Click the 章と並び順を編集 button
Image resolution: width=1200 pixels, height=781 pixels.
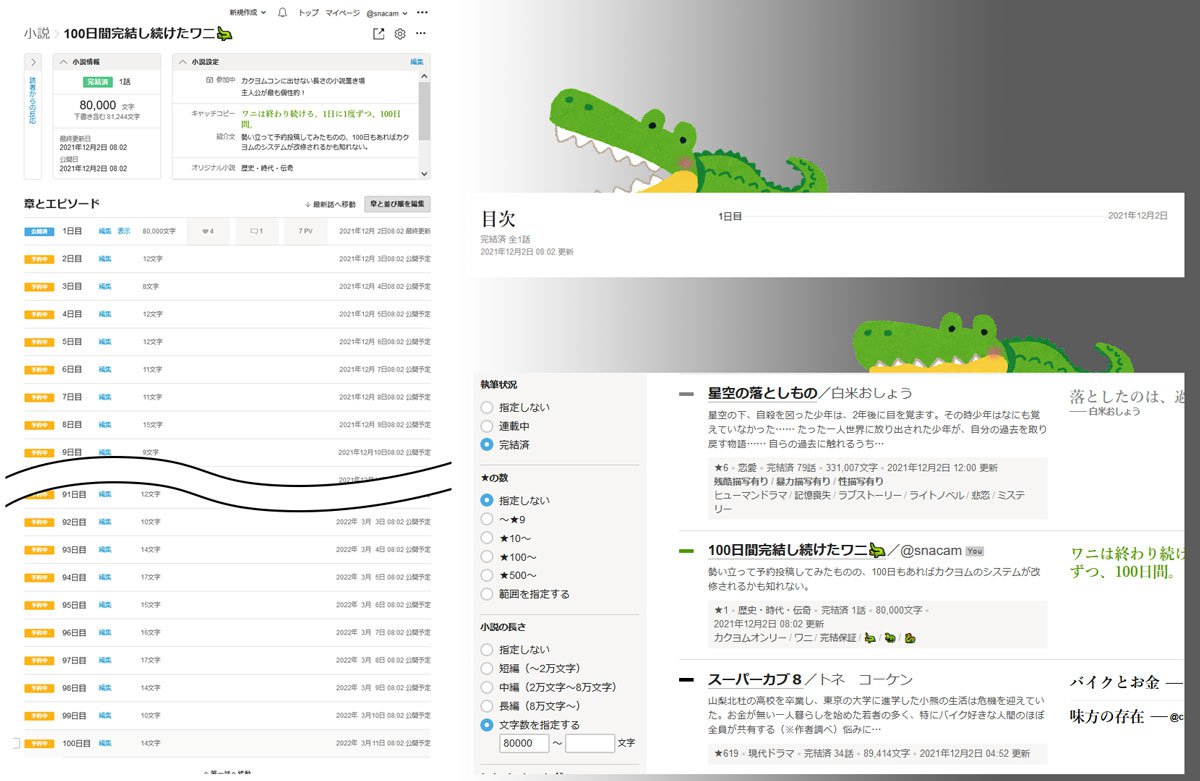pyautogui.click(x=397, y=204)
